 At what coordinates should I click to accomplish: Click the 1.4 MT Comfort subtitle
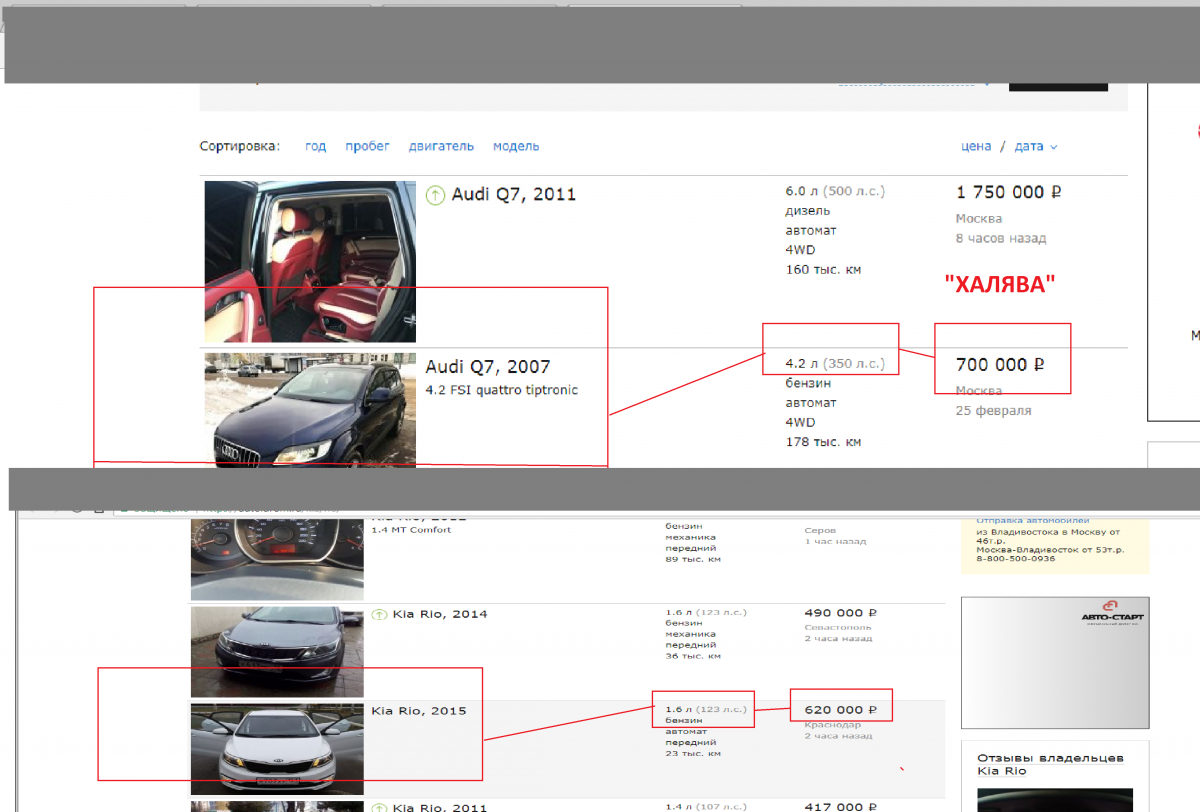411,530
